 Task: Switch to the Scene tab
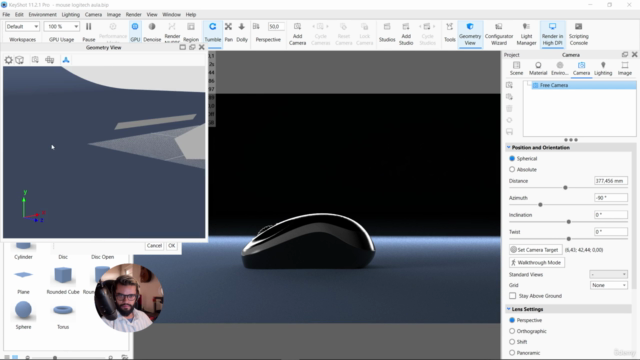[516, 69]
